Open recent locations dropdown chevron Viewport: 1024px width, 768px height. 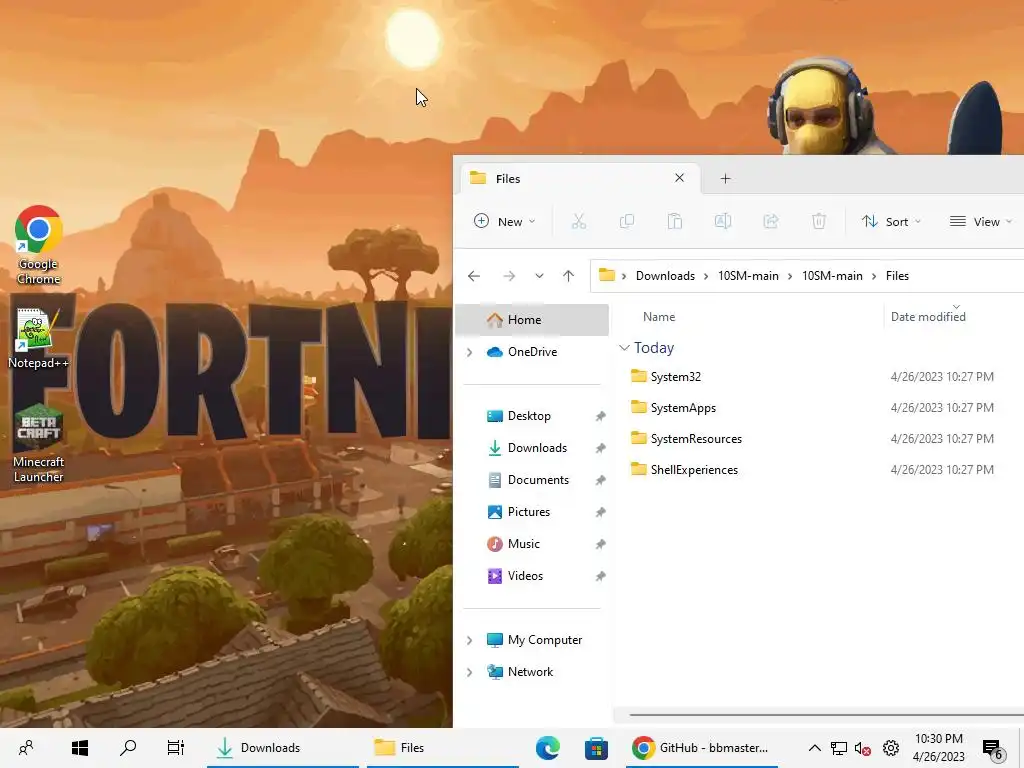point(539,276)
